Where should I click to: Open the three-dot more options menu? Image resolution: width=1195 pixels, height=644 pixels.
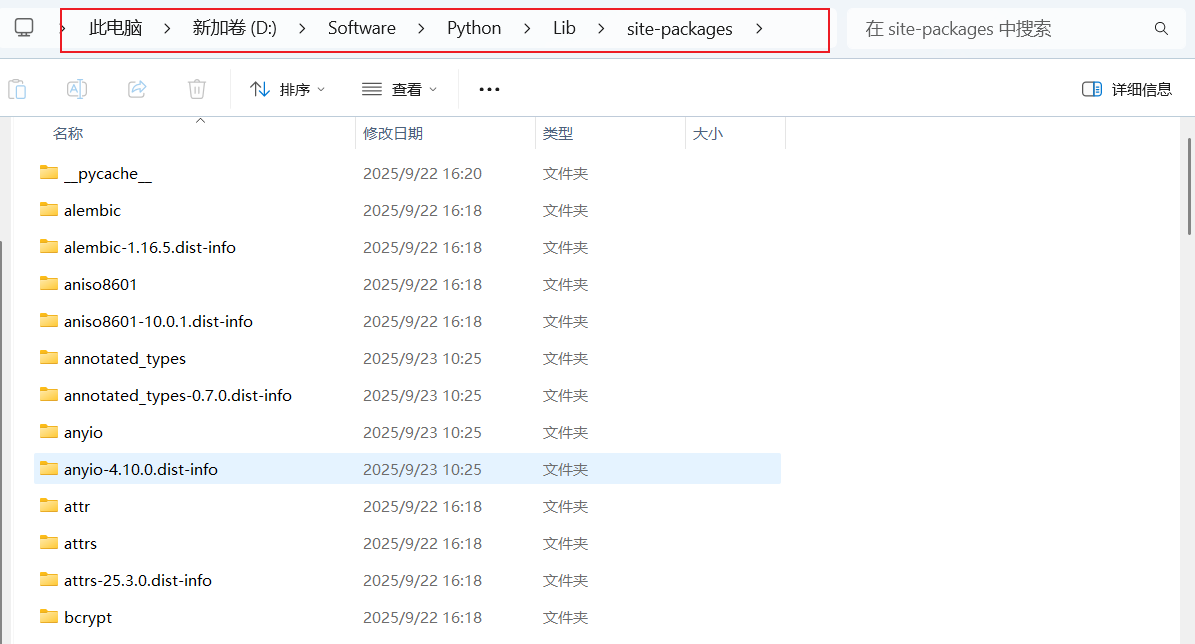pyautogui.click(x=489, y=89)
